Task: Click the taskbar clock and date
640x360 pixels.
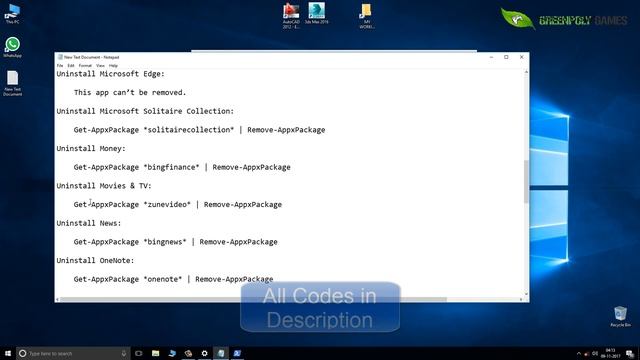Action: pos(611,353)
